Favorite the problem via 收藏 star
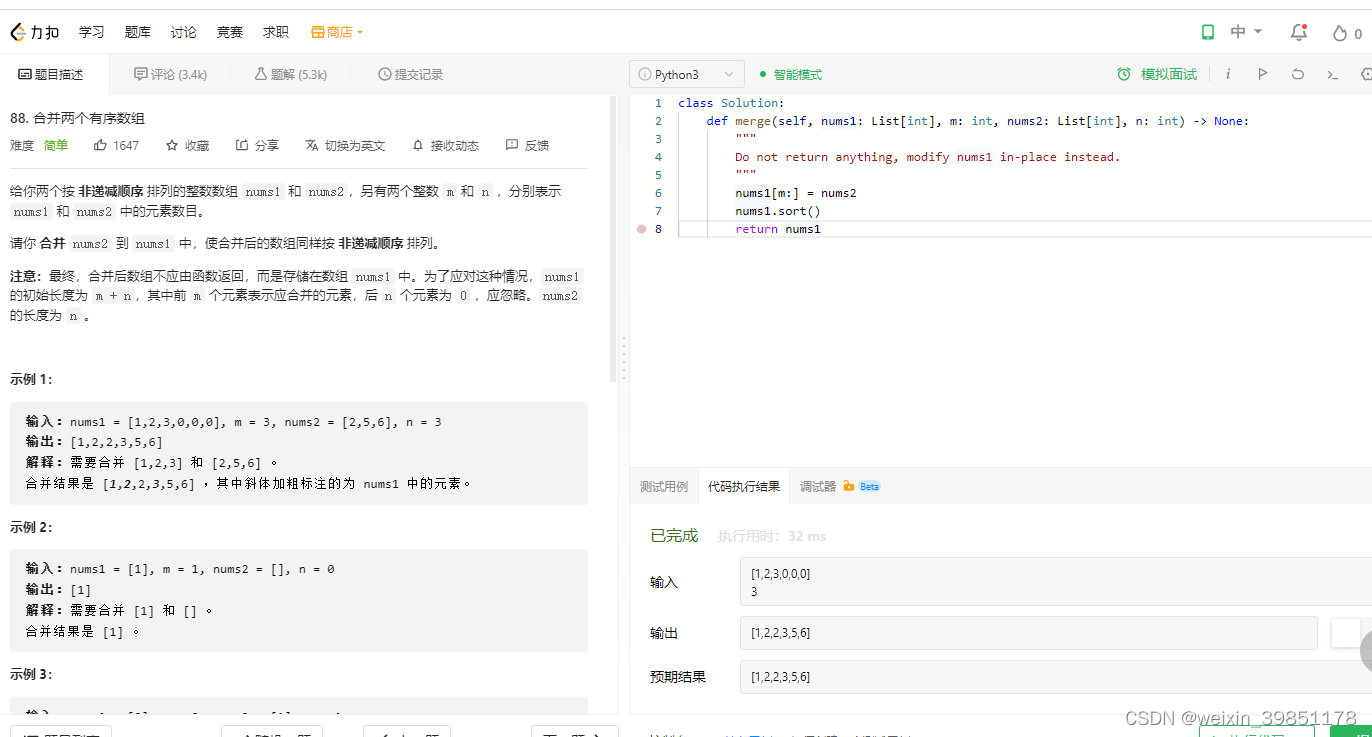This screenshot has height=737, width=1372. click(187, 145)
